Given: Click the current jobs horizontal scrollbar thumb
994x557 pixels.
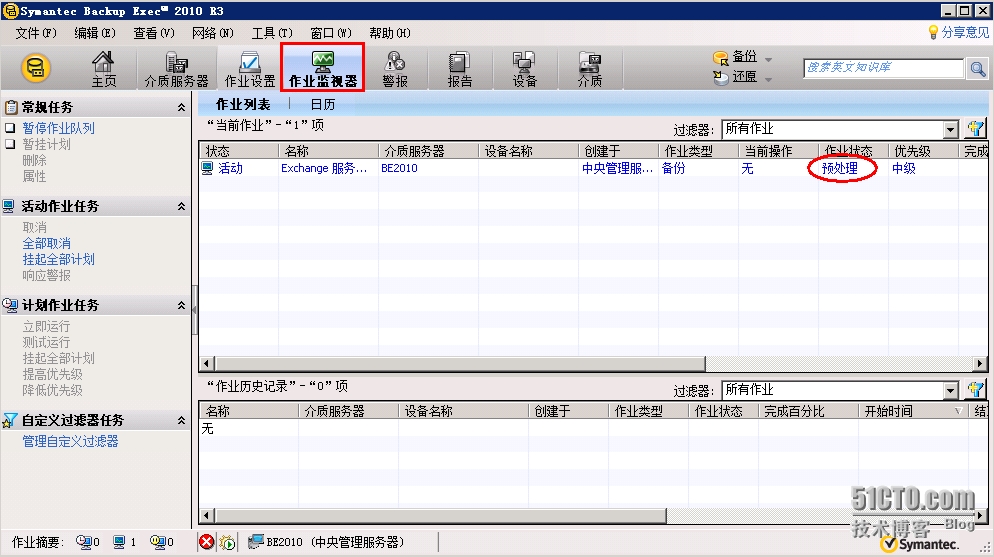Looking at the screenshot, I should [x=460, y=364].
